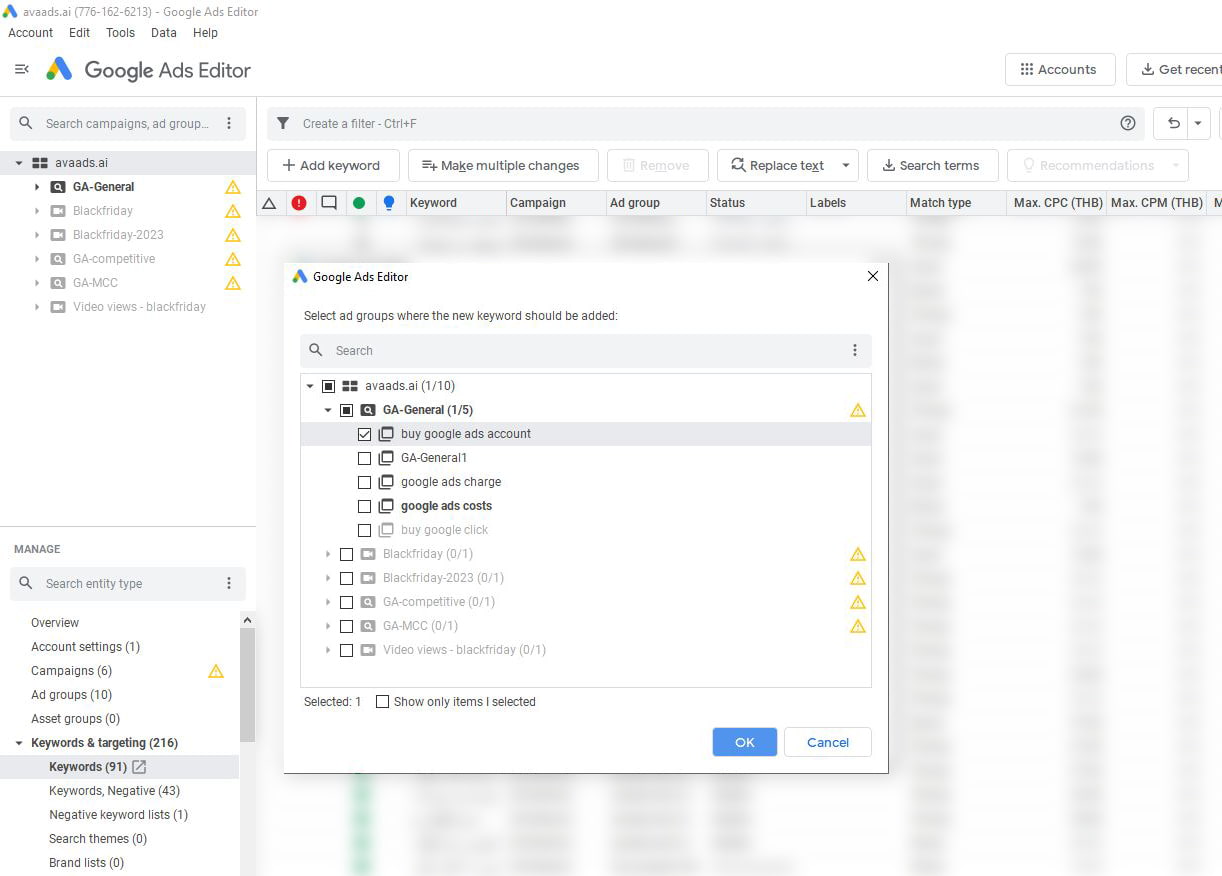1222x876 pixels.
Task: Click dialog warning icon for GA-General (1/5)
Action: coord(857,410)
